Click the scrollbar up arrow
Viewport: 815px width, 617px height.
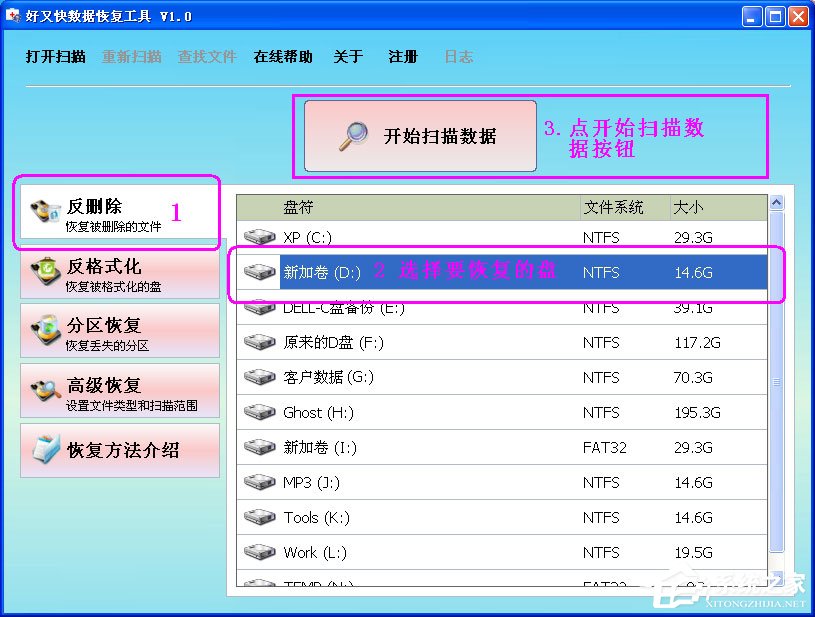click(775, 203)
